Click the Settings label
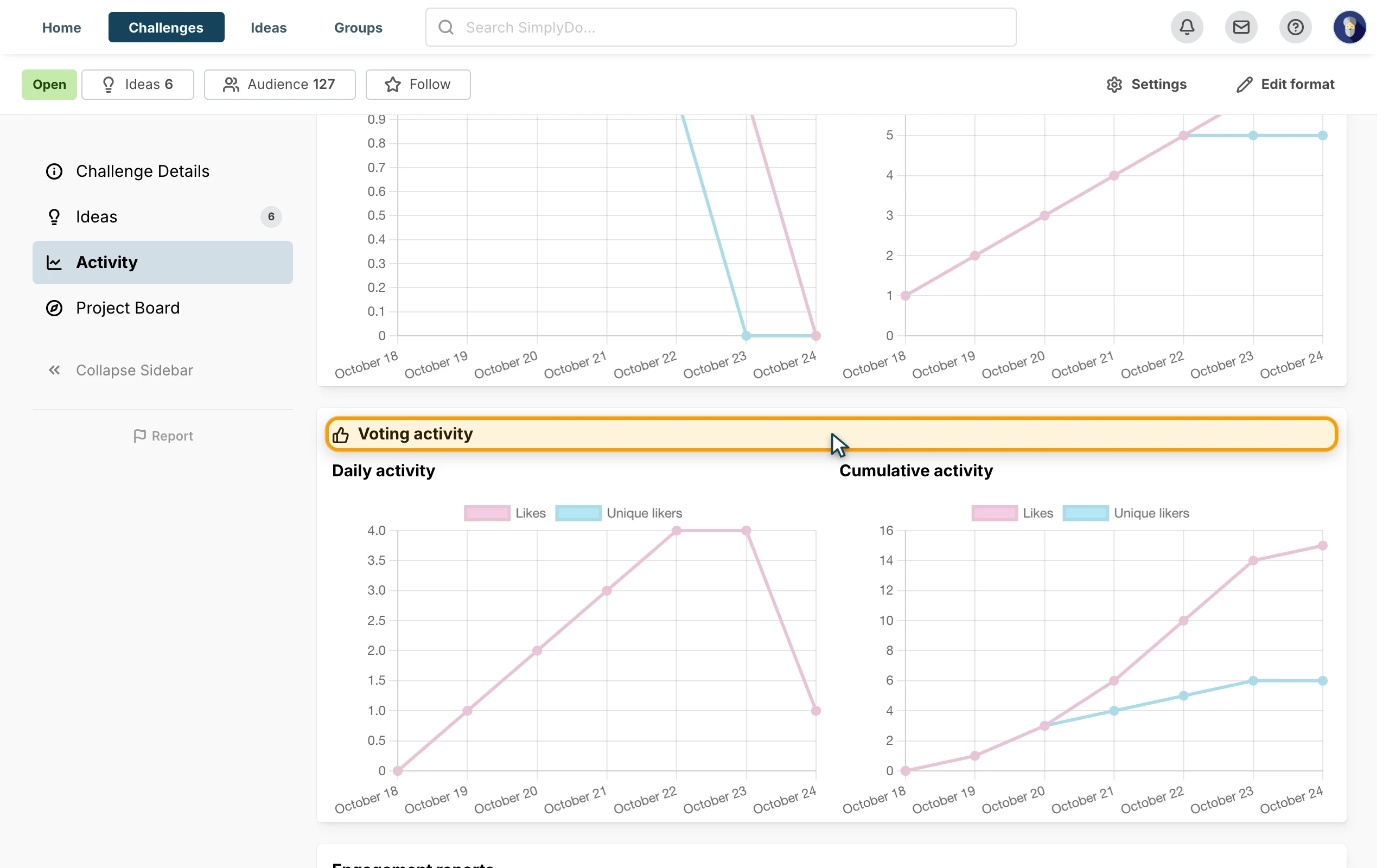Viewport: 1389px width, 868px height. pyautogui.click(x=1158, y=85)
